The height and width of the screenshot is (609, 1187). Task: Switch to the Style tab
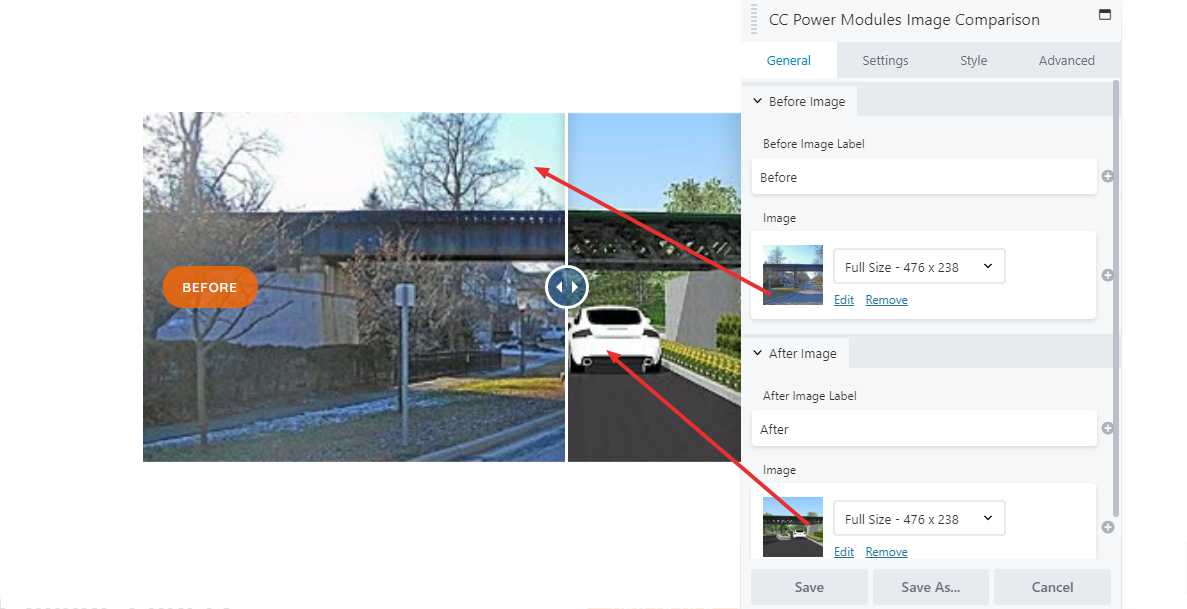974,61
